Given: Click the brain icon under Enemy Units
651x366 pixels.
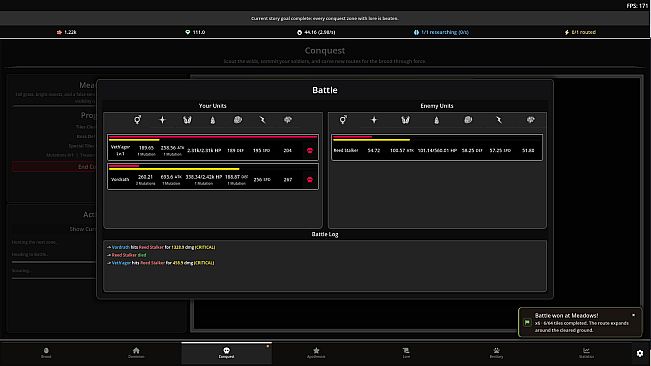Looking at the screenshot, I should (x=531, y=120).
